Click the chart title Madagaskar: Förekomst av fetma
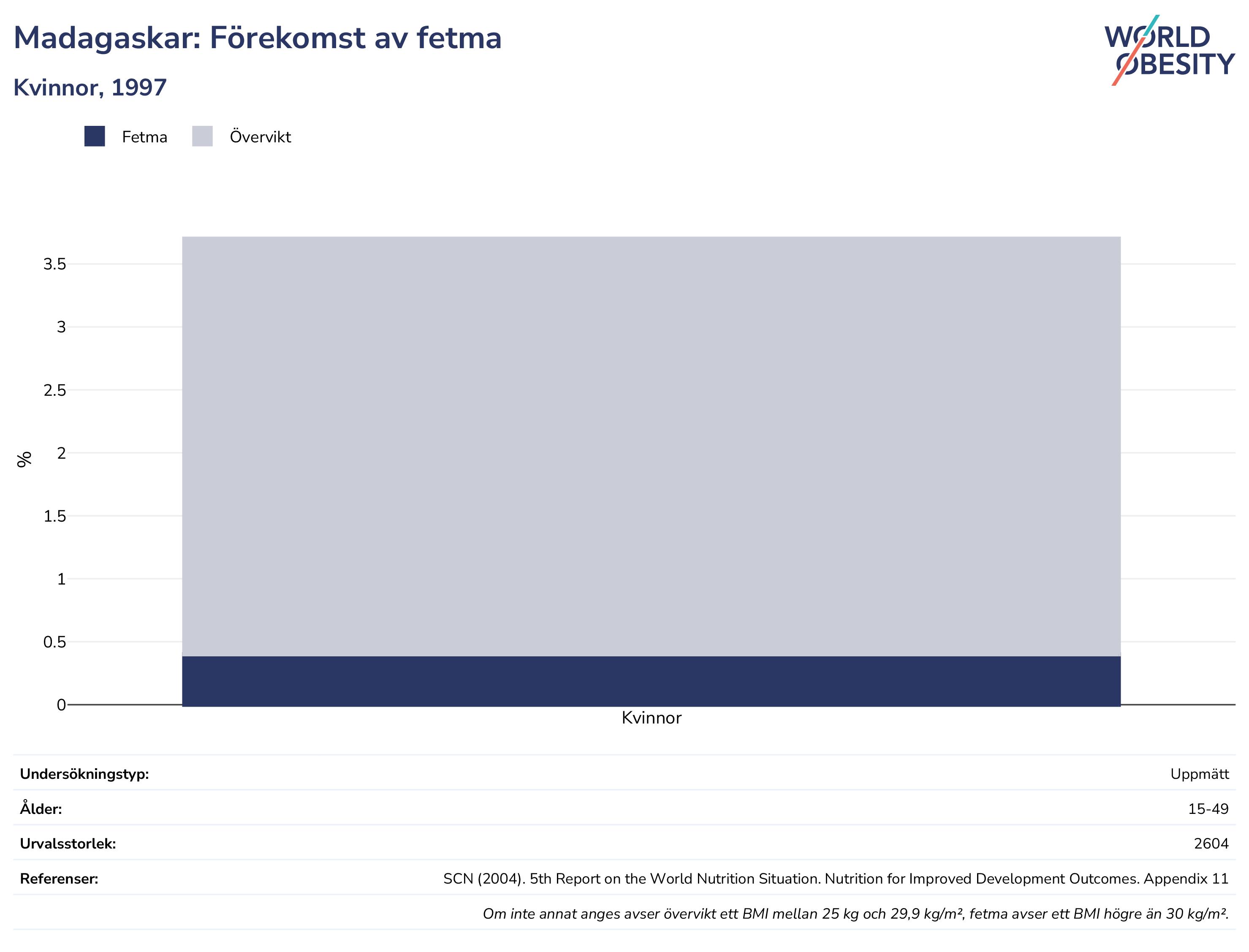 (x=258, y=38)
